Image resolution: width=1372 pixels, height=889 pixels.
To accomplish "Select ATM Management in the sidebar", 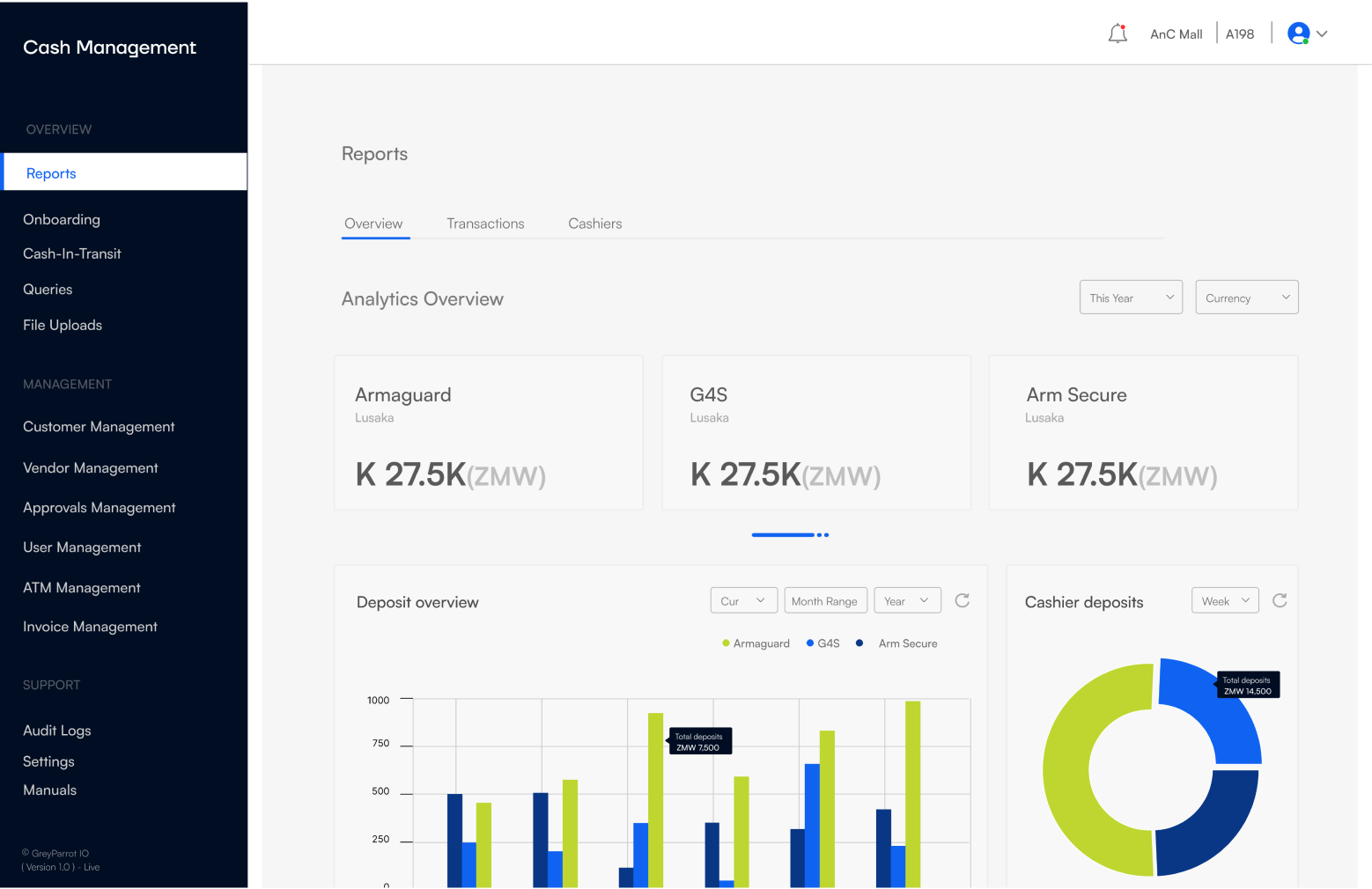I will pos(81,587).
